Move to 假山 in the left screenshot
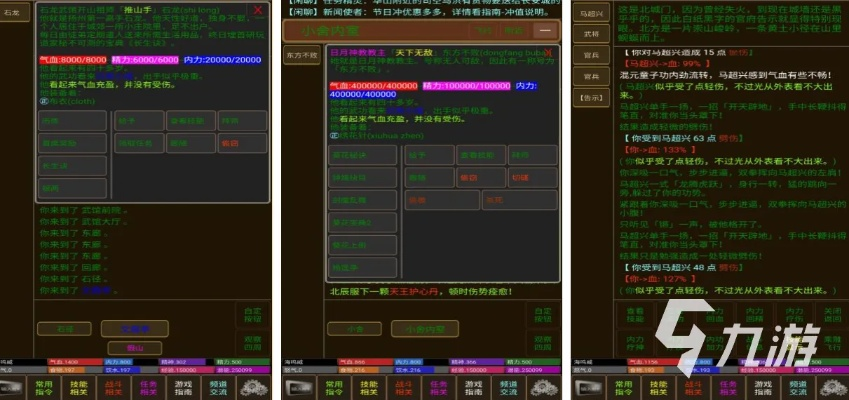 click(134, 348)
